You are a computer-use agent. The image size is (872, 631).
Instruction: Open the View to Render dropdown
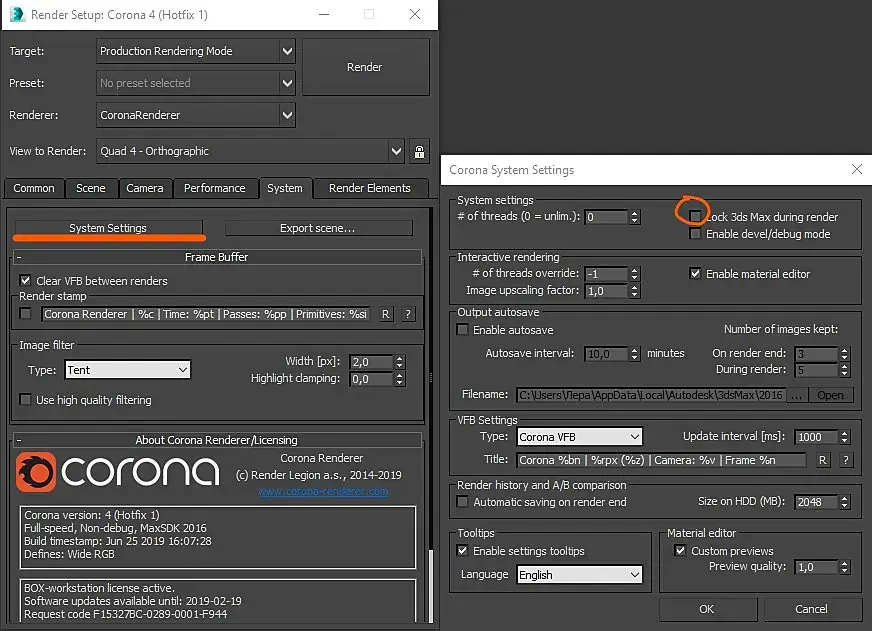pyautogui.click(x=250, y=151)
